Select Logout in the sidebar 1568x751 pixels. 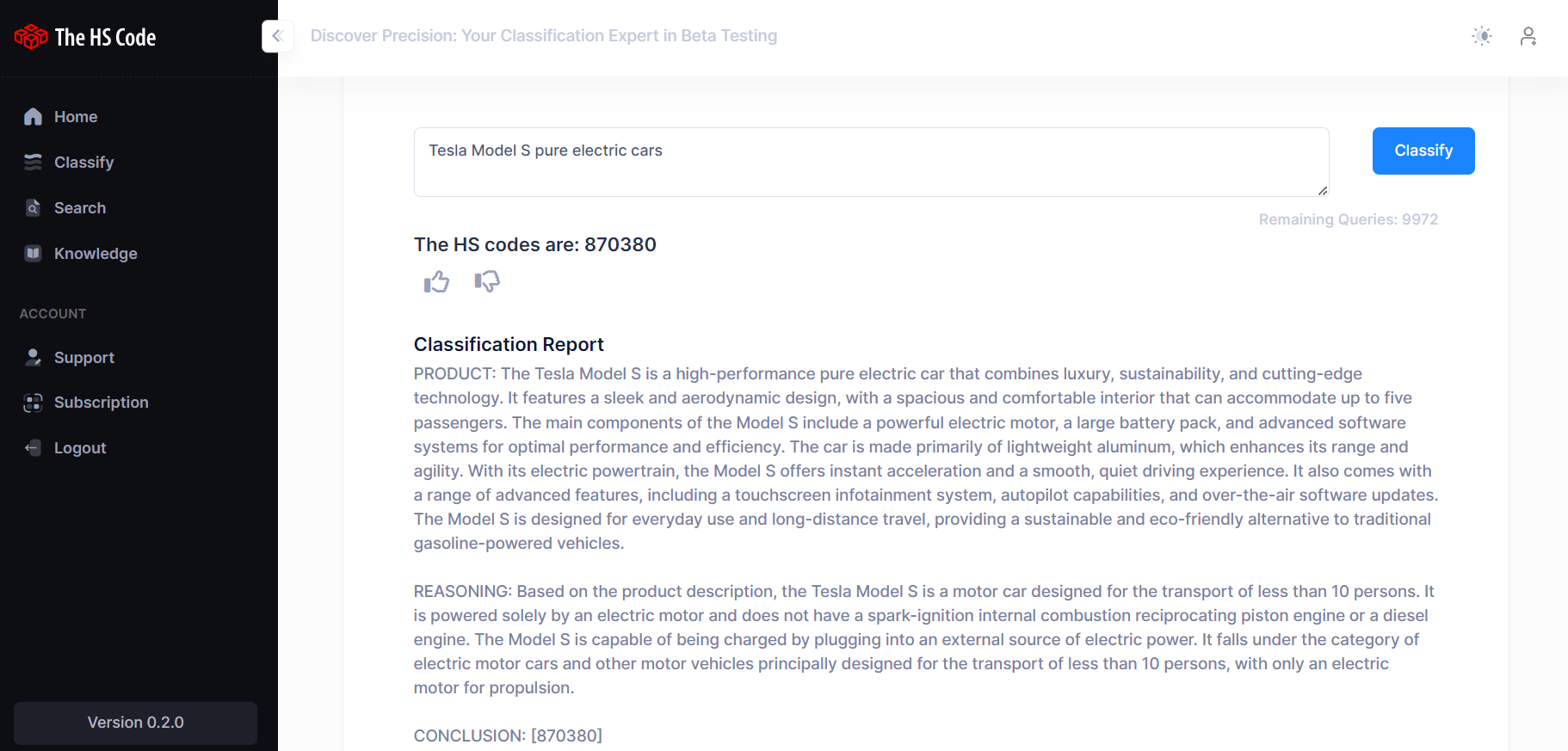point(80,448)
